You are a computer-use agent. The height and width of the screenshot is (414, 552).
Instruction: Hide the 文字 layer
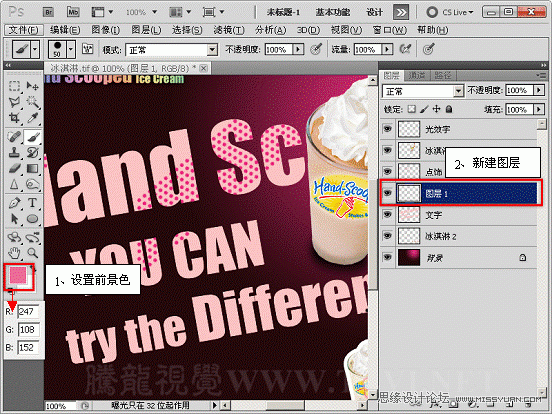(x=387, y=214)
